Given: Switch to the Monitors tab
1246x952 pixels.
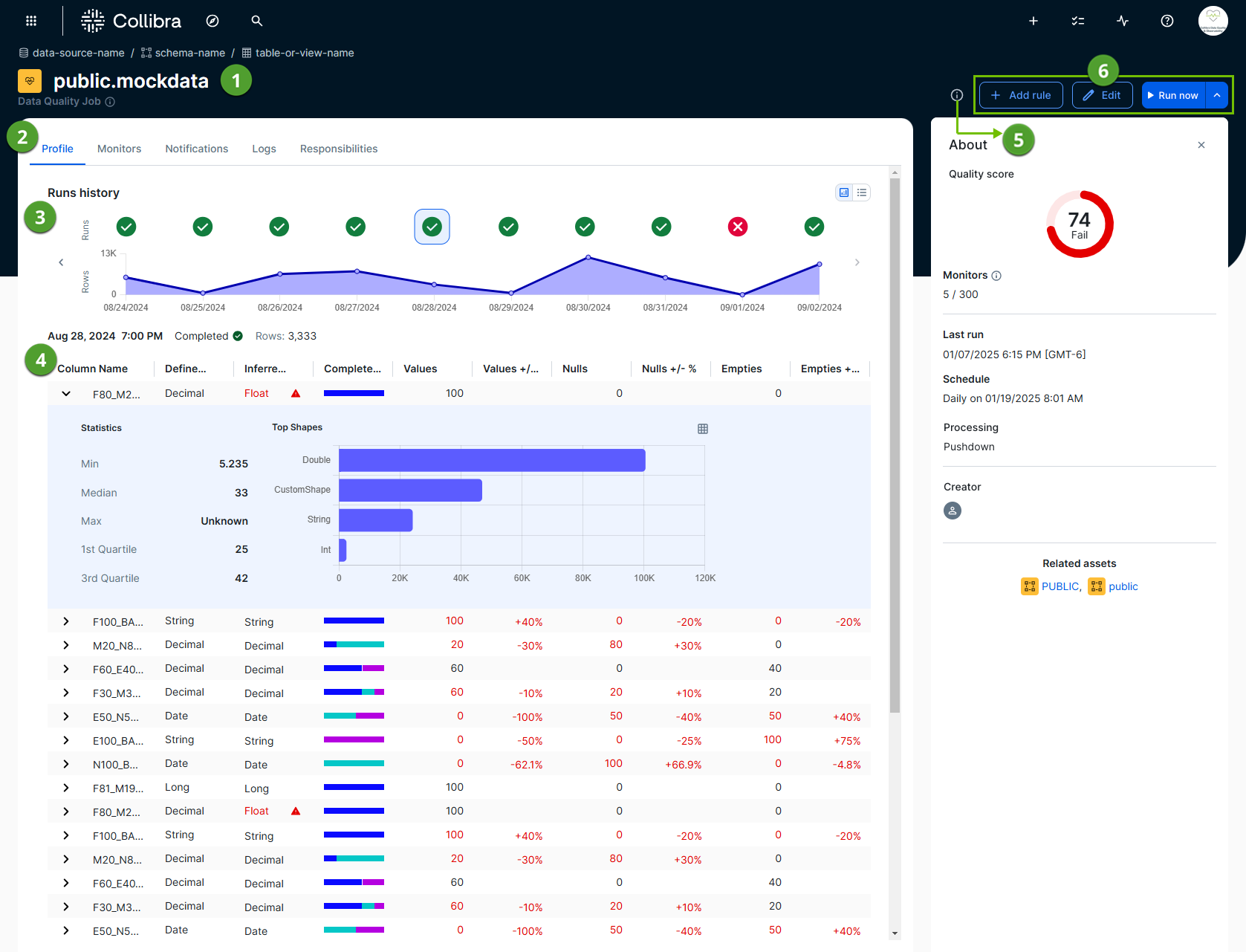Looking at the screenshot, I should point(119,149).
